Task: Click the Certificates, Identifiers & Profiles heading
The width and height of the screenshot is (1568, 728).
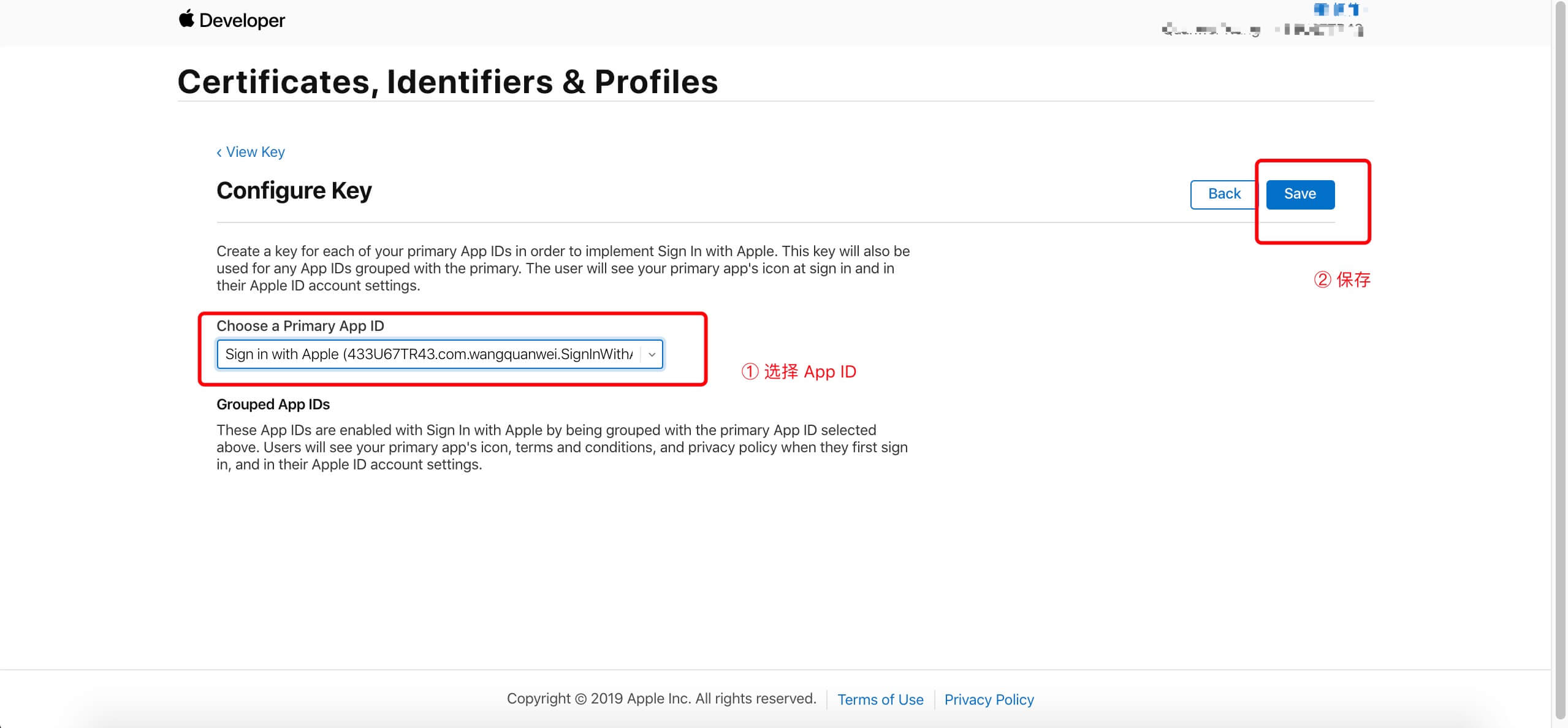Action: [447, 82]
